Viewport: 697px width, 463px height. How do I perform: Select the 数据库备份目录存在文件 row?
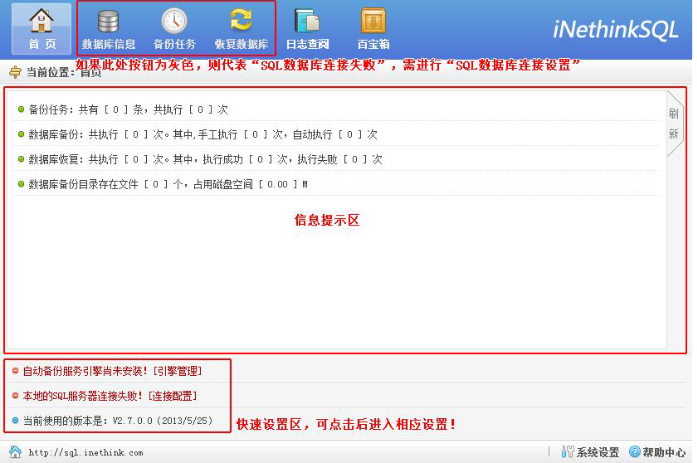point(336,184)
